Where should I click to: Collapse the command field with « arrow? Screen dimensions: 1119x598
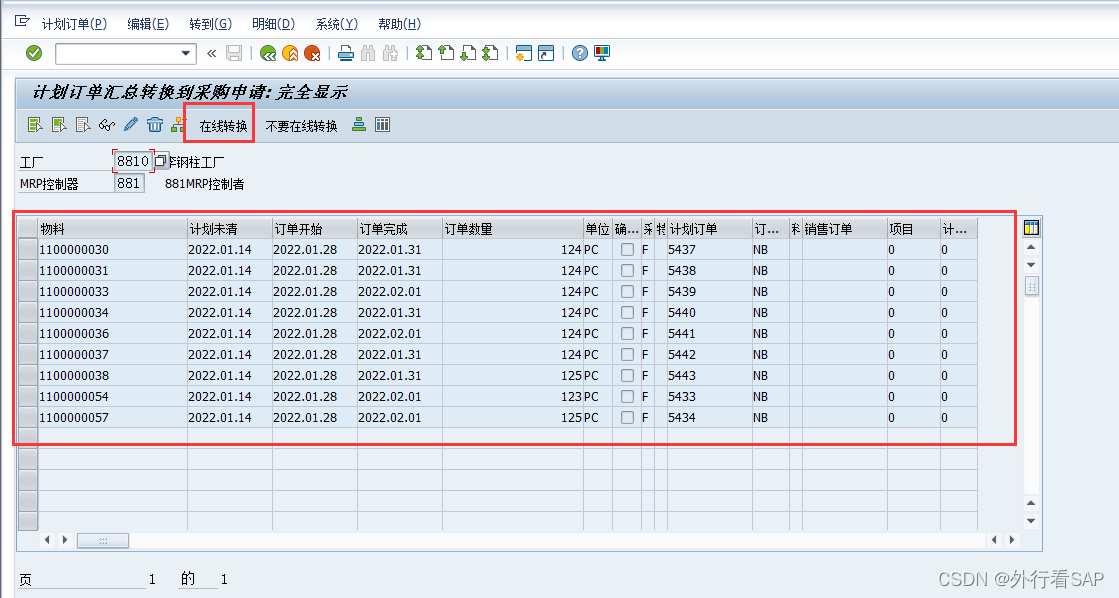(211, 54)
